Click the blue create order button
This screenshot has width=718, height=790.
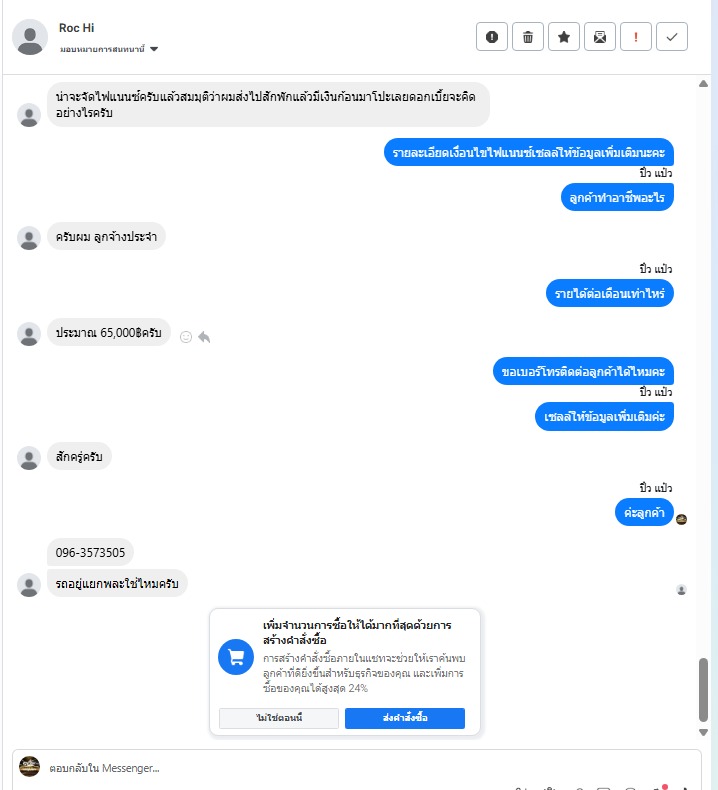405,718
